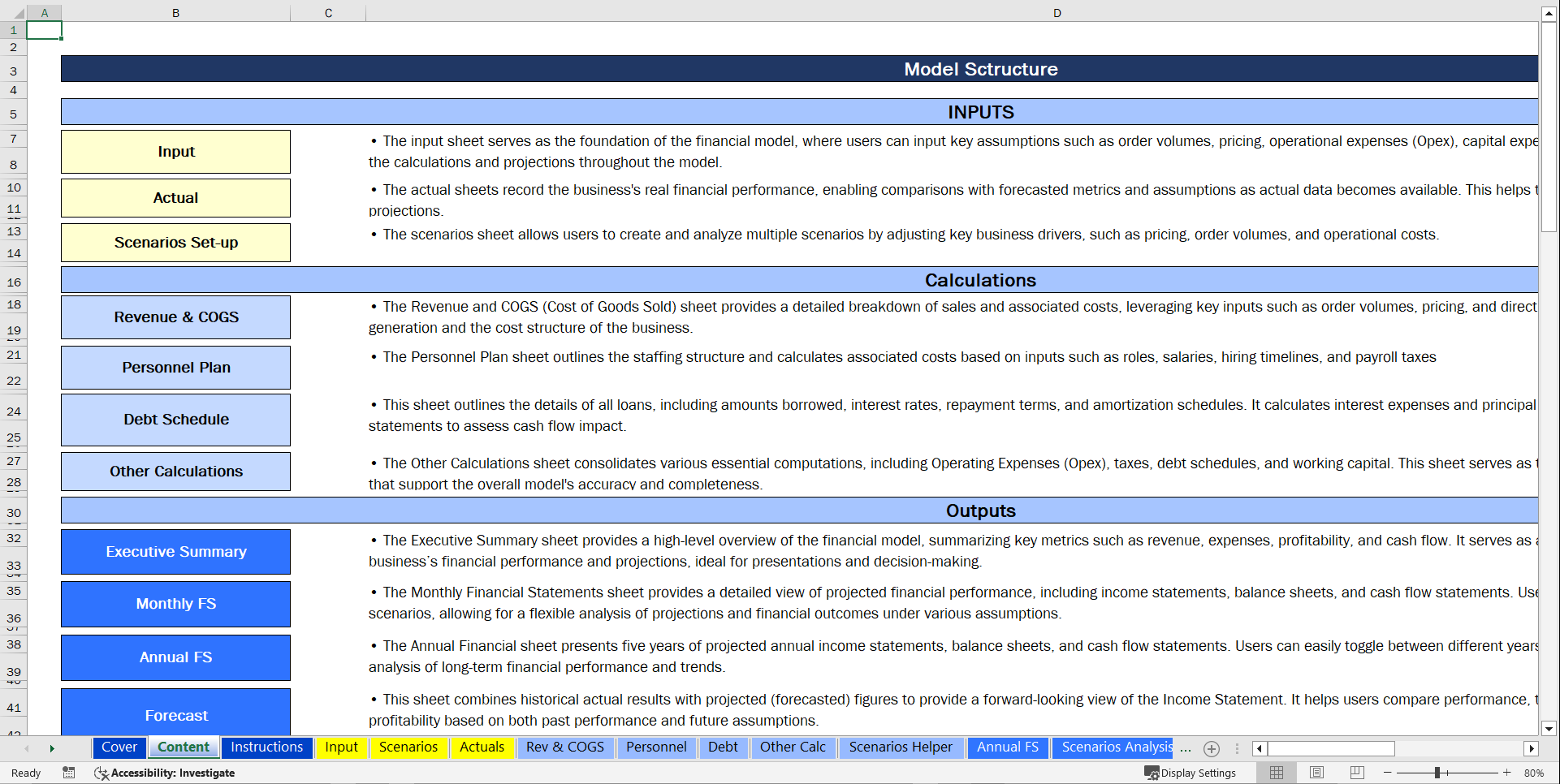Add a new worksheet with the plus button

point(1212,749)
